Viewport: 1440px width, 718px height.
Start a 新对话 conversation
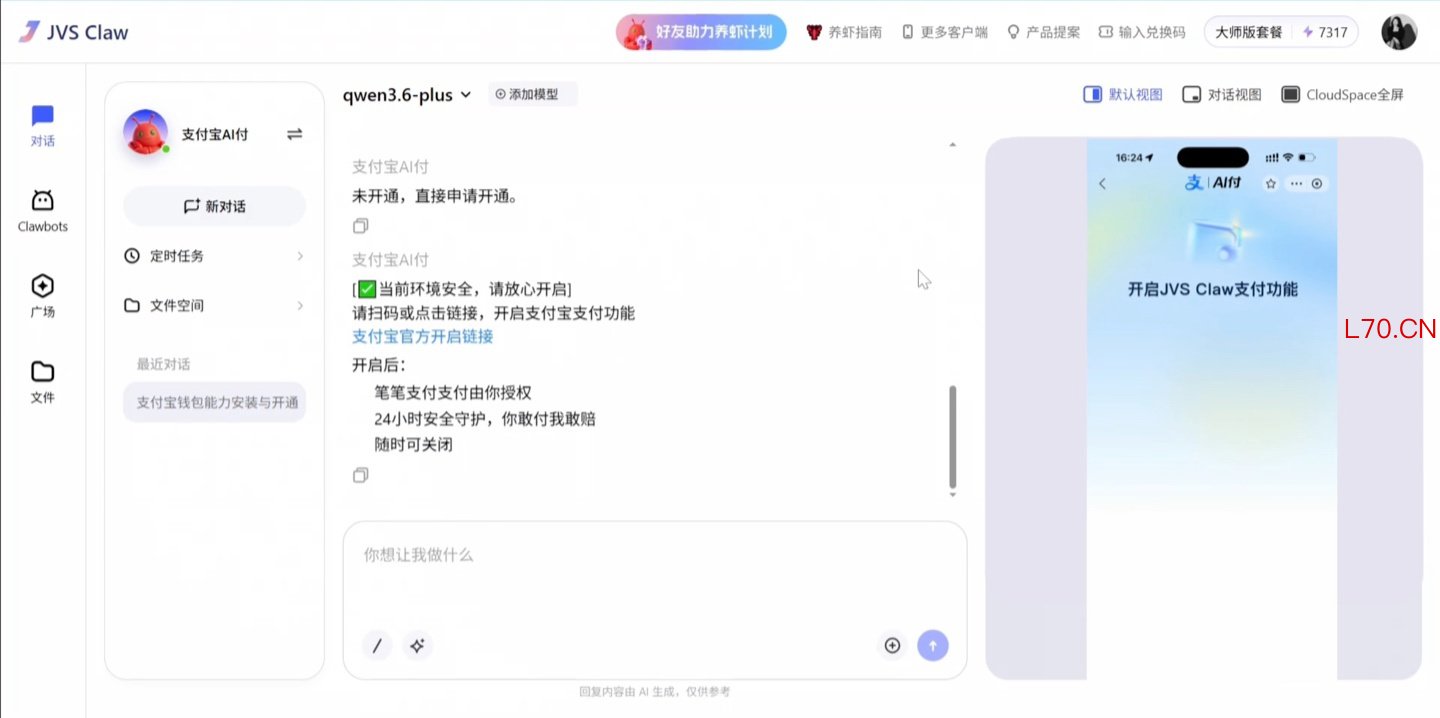click(214, 206)
